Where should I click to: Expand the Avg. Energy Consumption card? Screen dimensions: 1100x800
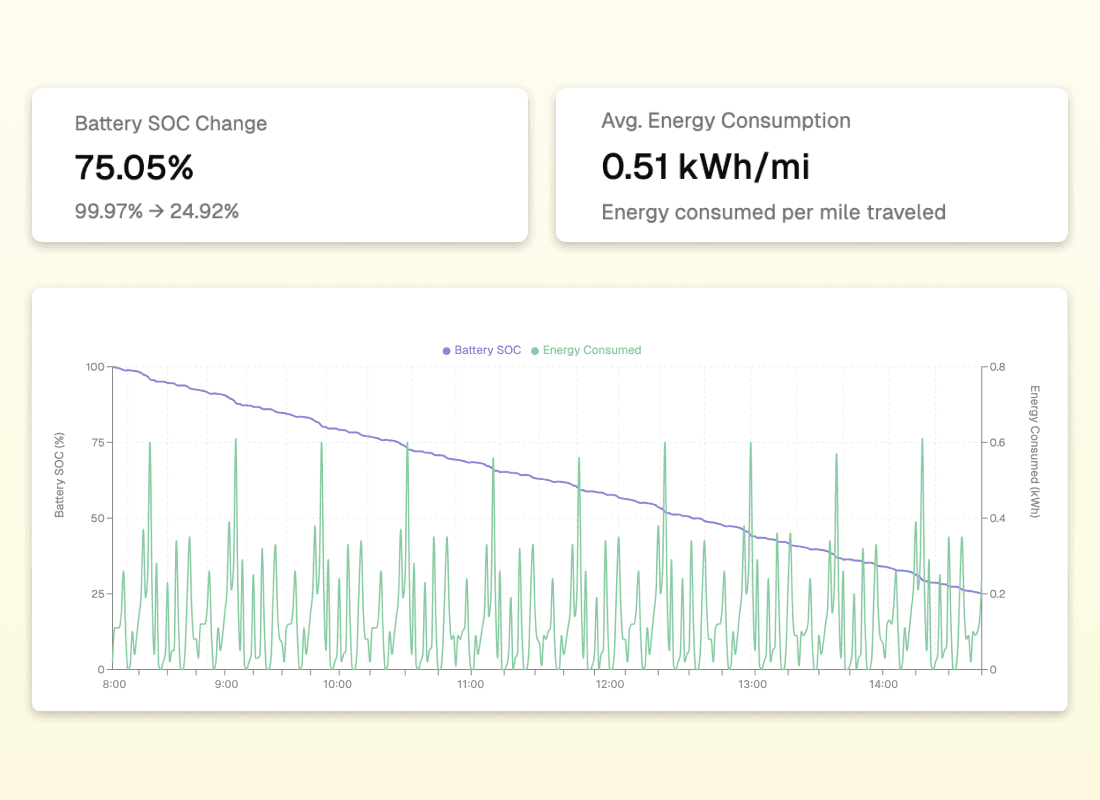812,165
